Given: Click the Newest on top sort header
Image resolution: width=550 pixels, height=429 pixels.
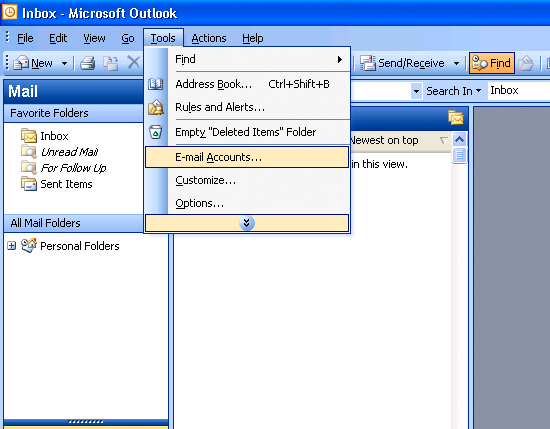Looking at the screenshot, I should [x=384, y=140].
